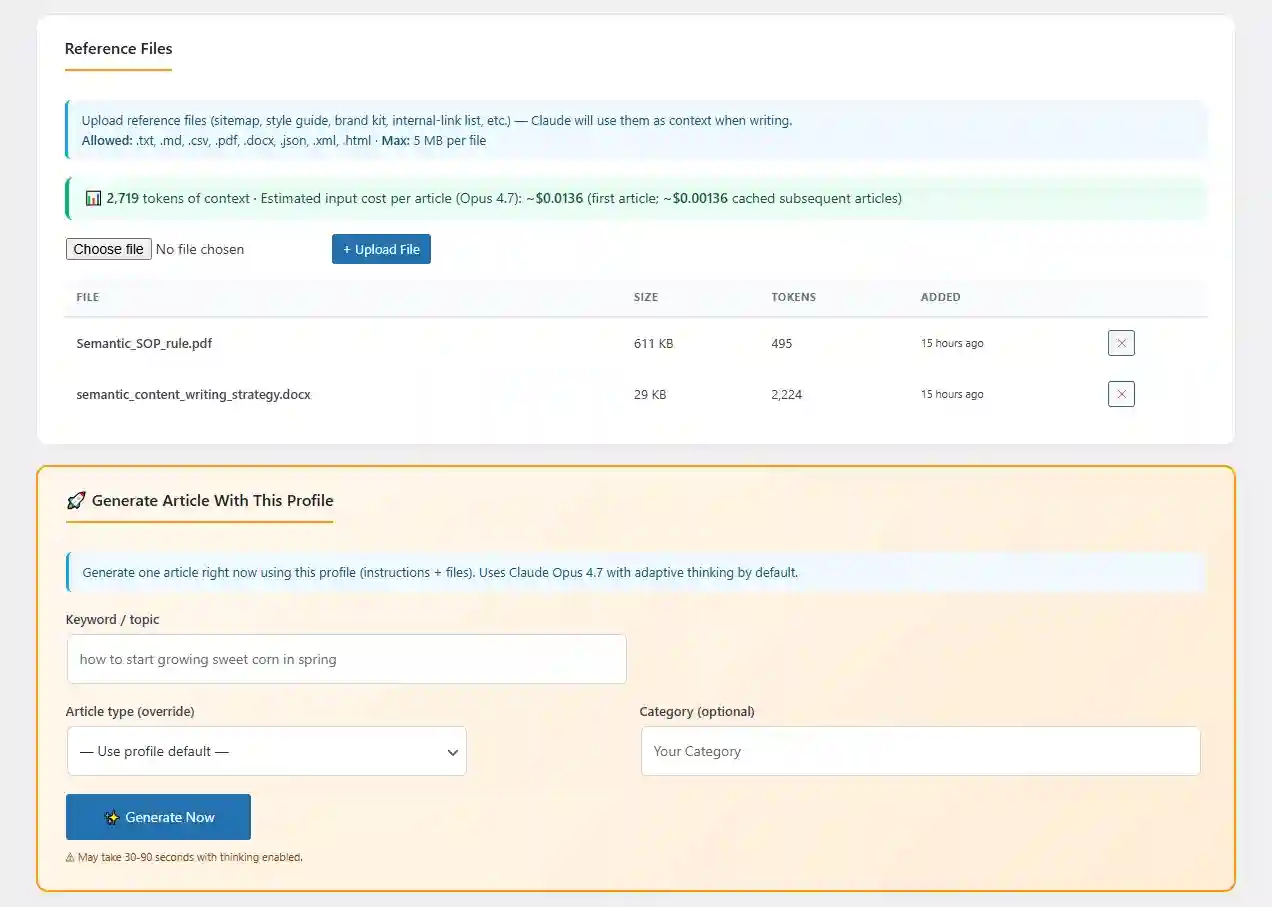Click into the Category text field

(x=920, y=751)
